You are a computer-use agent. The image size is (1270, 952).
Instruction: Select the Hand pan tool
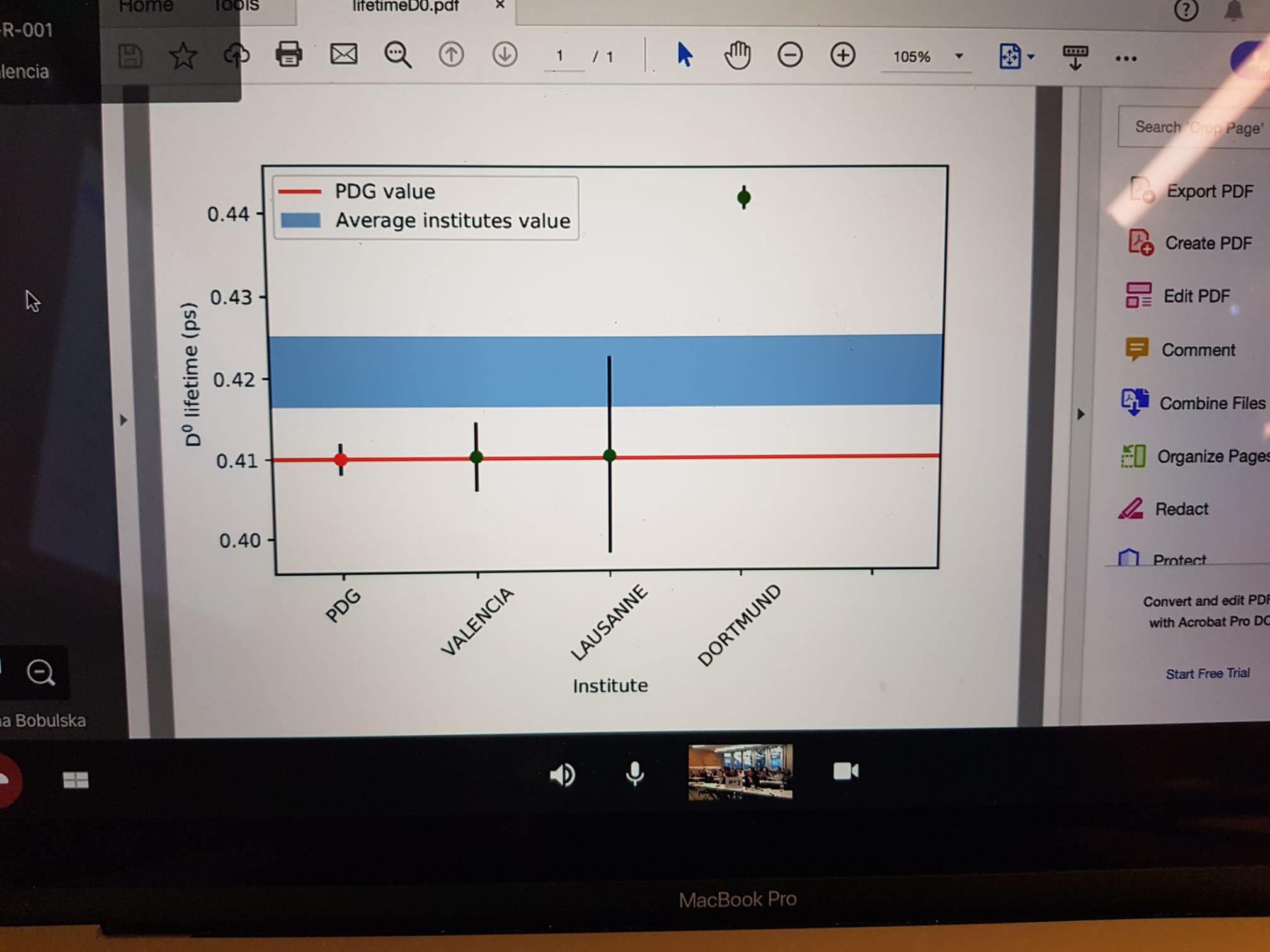coord(736,55)
